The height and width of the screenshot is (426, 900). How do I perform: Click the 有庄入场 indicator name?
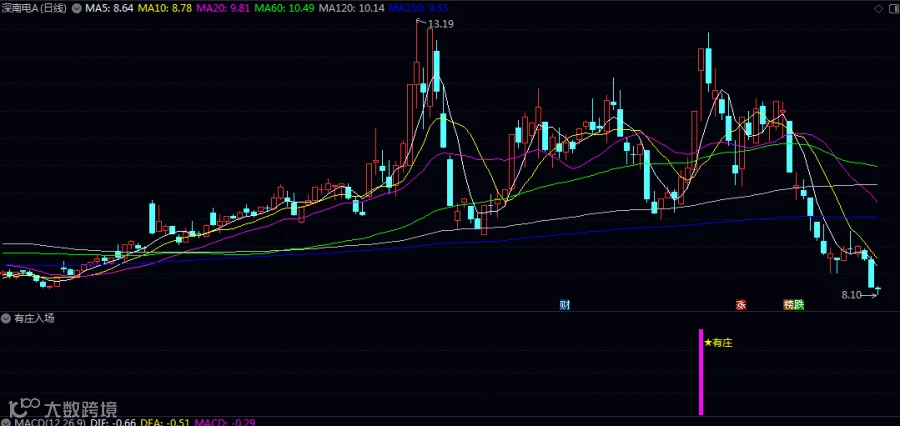pyautogui.click(x=34, y=318)
